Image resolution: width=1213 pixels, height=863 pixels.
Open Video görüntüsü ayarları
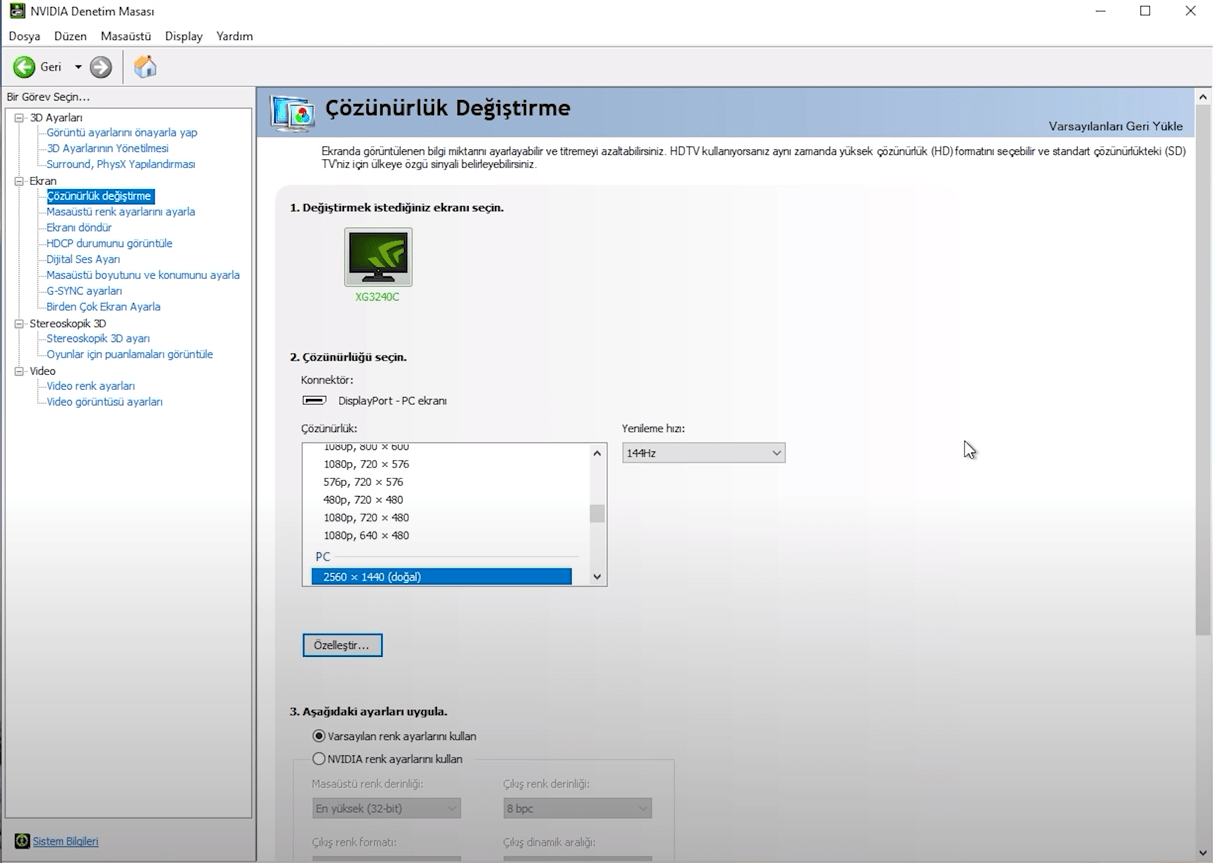(x=104, y=402)
